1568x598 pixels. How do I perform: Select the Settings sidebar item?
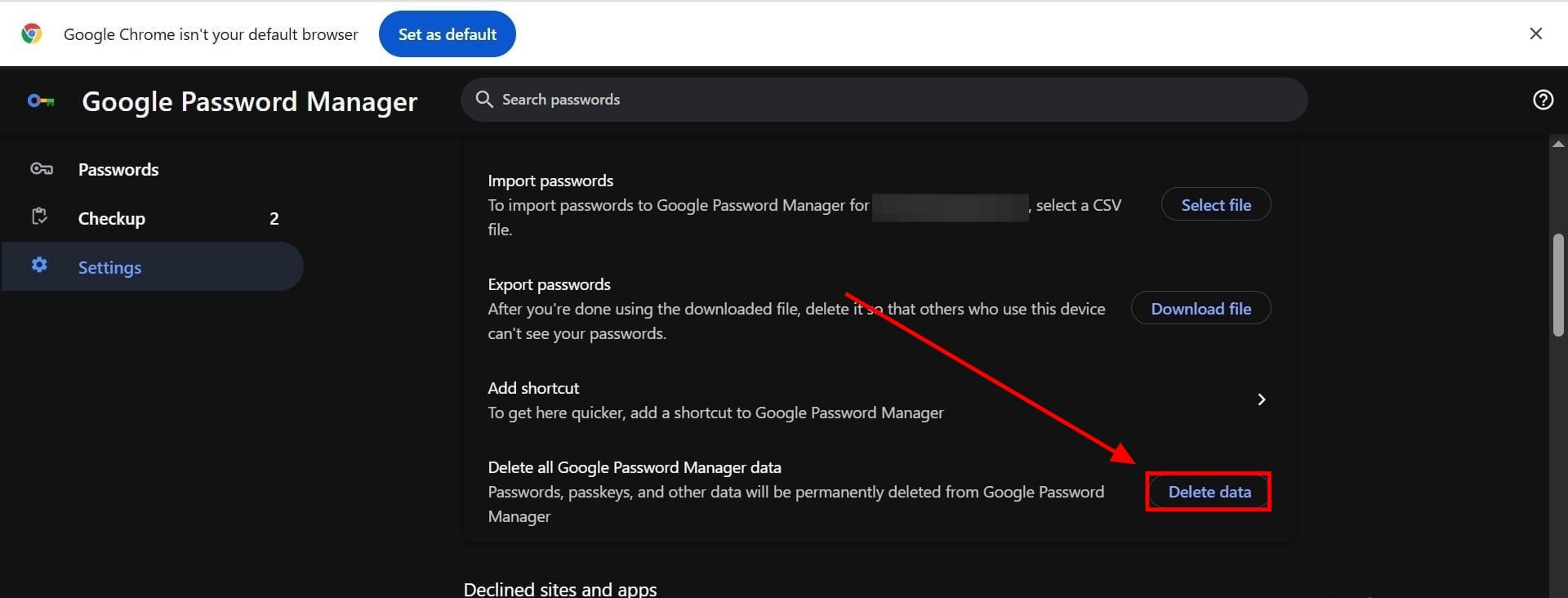pos(153,266)
